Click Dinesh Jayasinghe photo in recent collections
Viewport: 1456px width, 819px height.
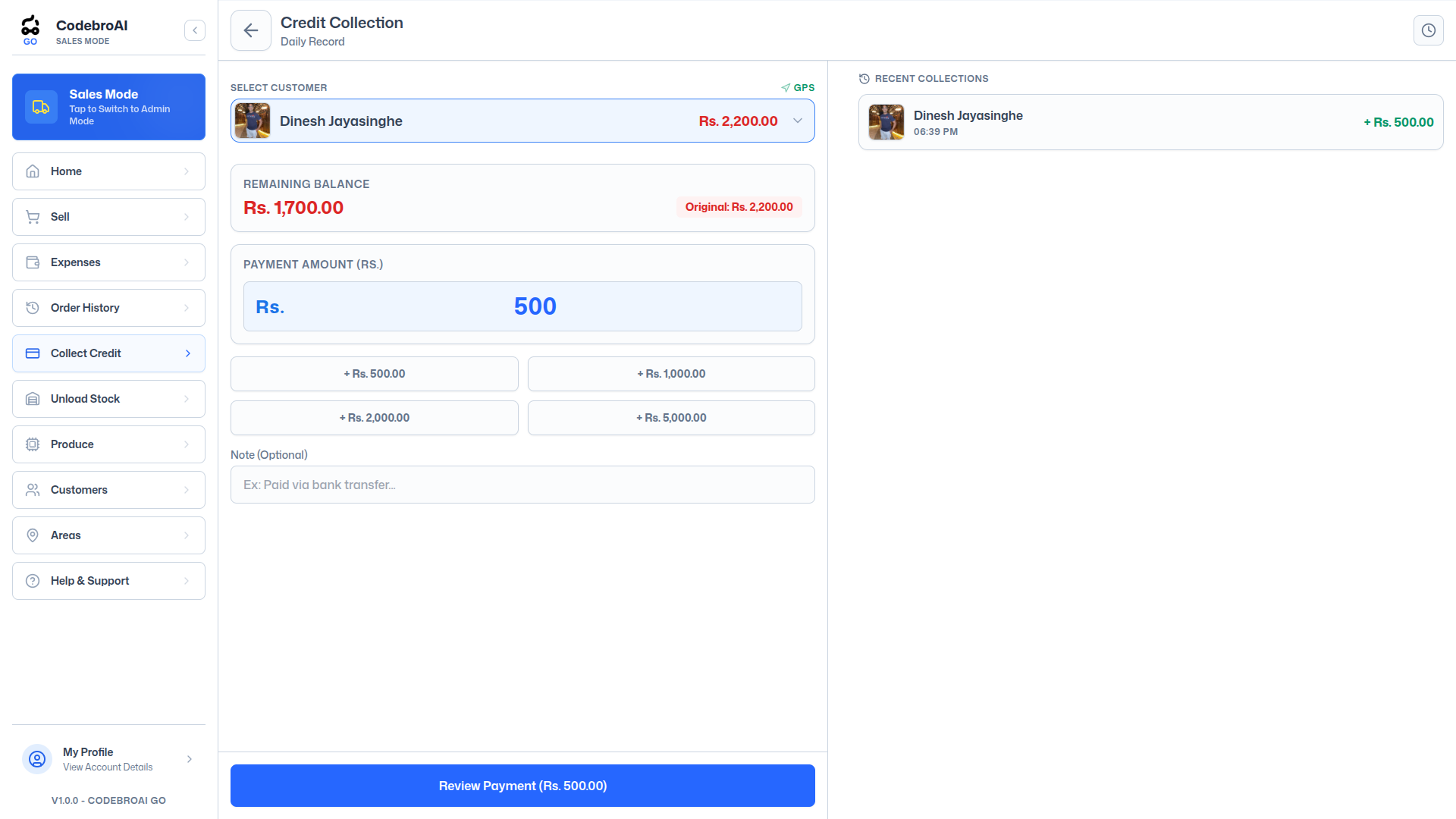[x=886, y=122]
